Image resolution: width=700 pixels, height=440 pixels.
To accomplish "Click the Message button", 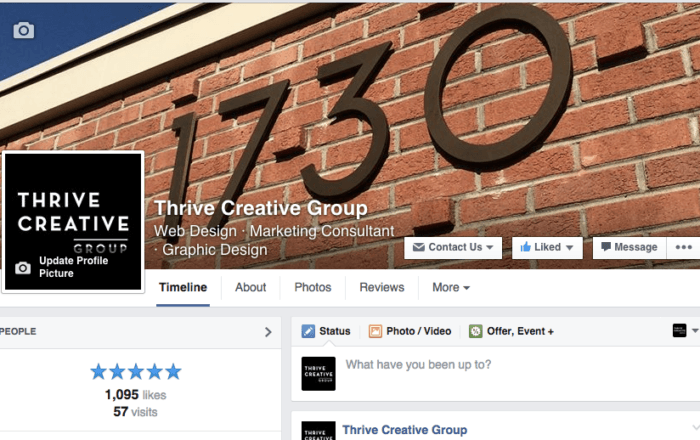I will (629, 247).
